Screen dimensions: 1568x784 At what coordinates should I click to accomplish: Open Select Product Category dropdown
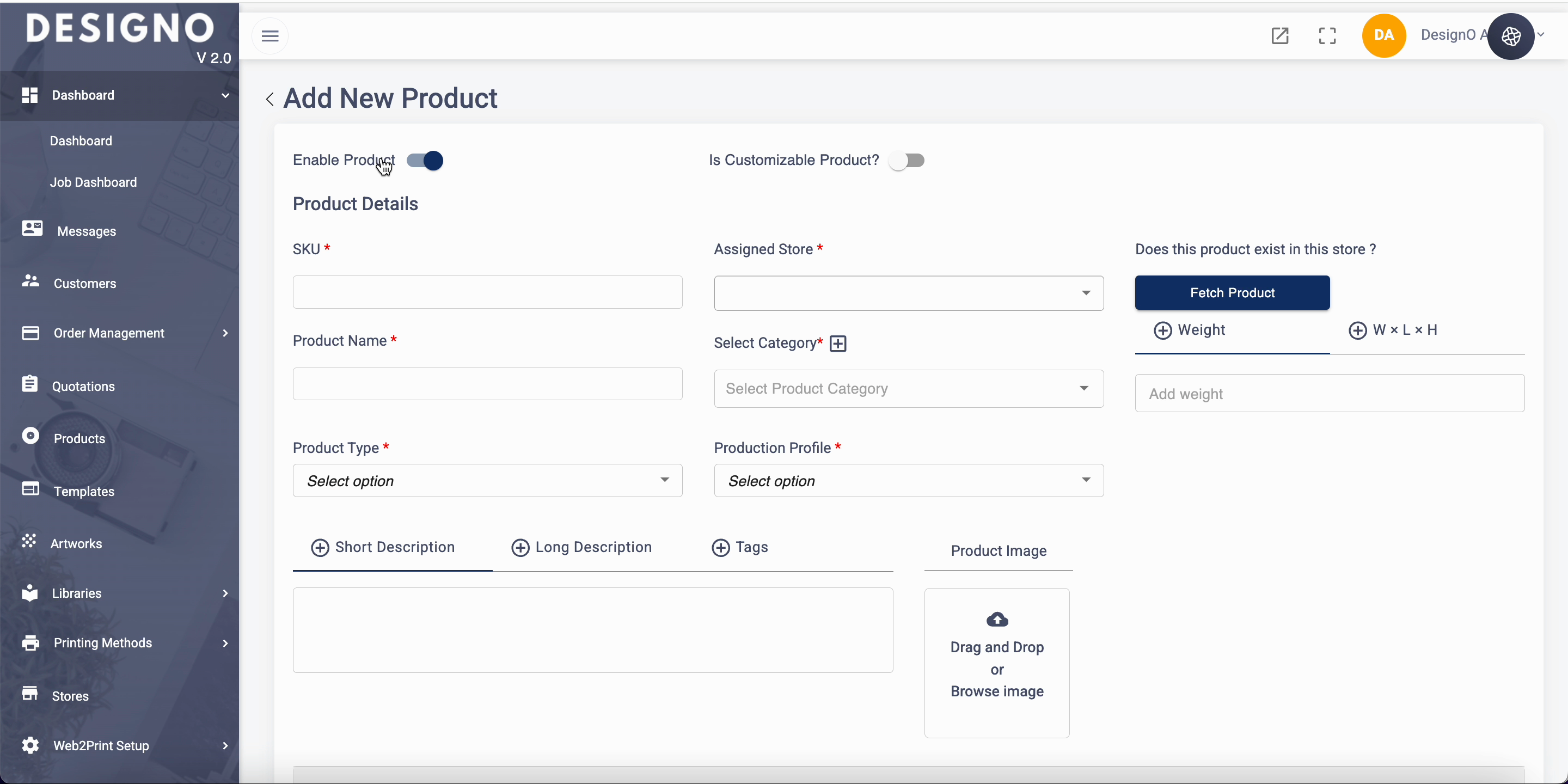coord(908,389)
